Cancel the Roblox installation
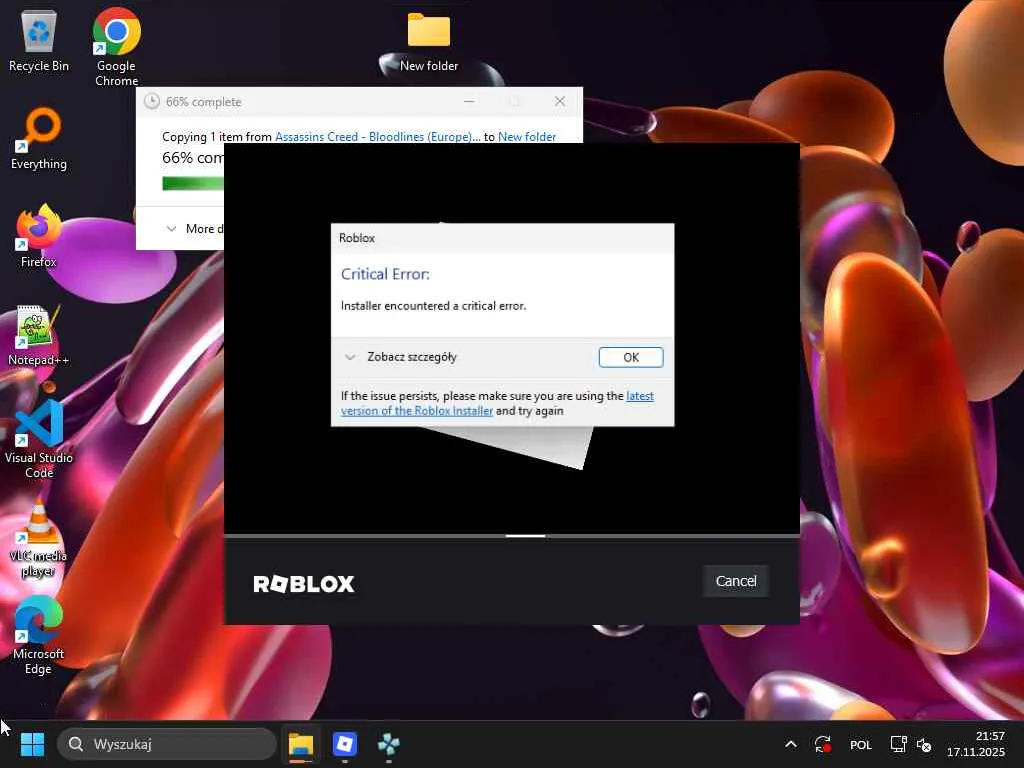The height and width of the screenshot is (768, 1024). pos(735,581)
